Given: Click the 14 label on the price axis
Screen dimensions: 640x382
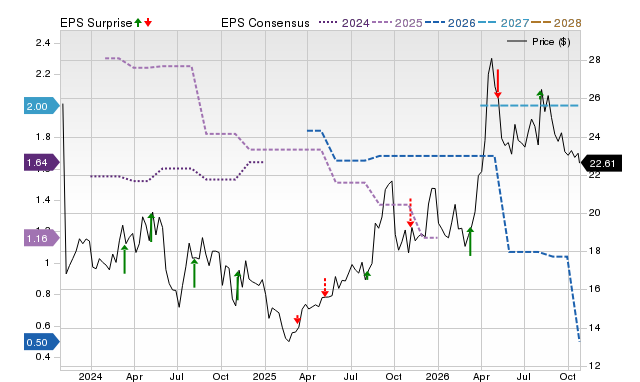Looking at the screenshot, I should click(594, 327).
